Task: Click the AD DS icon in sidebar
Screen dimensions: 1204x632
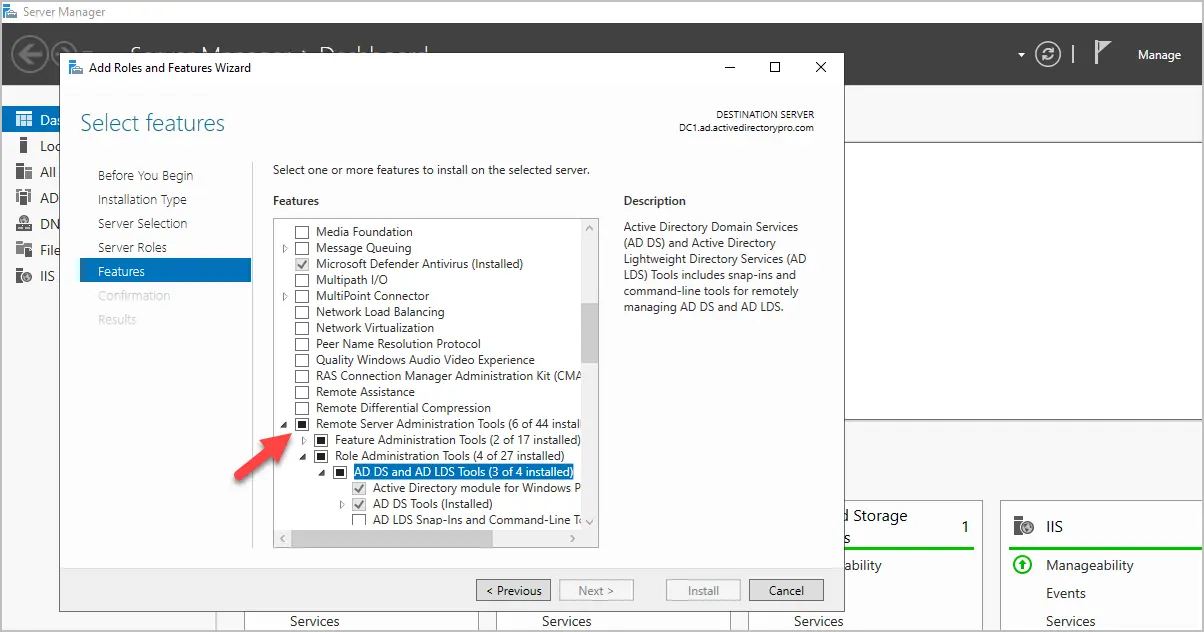Action: (24, 198)
